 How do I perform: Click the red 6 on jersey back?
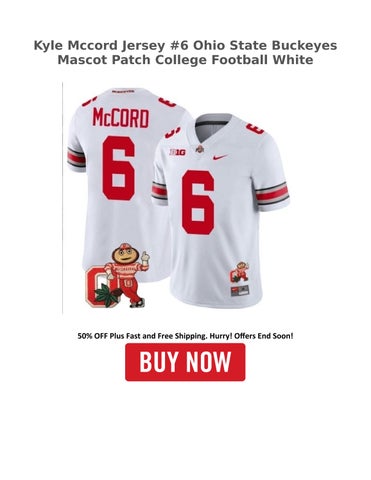(x=118, y=168)
